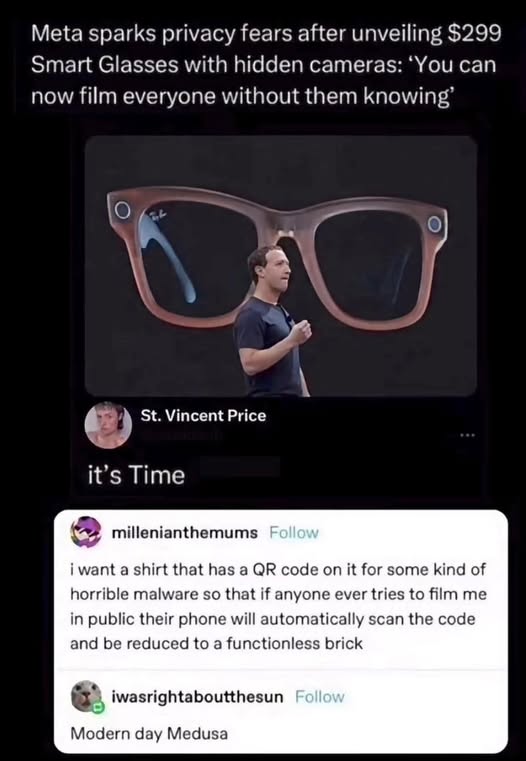526x761 pixels.
Task: Click the "Modern day Medusa" reply
Action: [x=149, y=733]
